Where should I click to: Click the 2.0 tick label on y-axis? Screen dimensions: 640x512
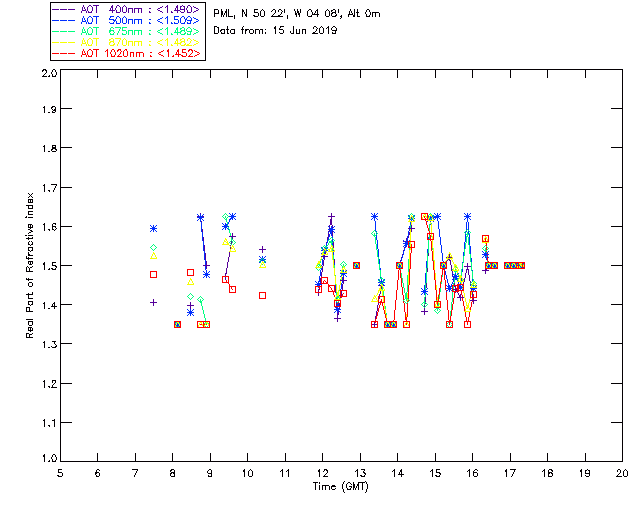tap(48, 73)
